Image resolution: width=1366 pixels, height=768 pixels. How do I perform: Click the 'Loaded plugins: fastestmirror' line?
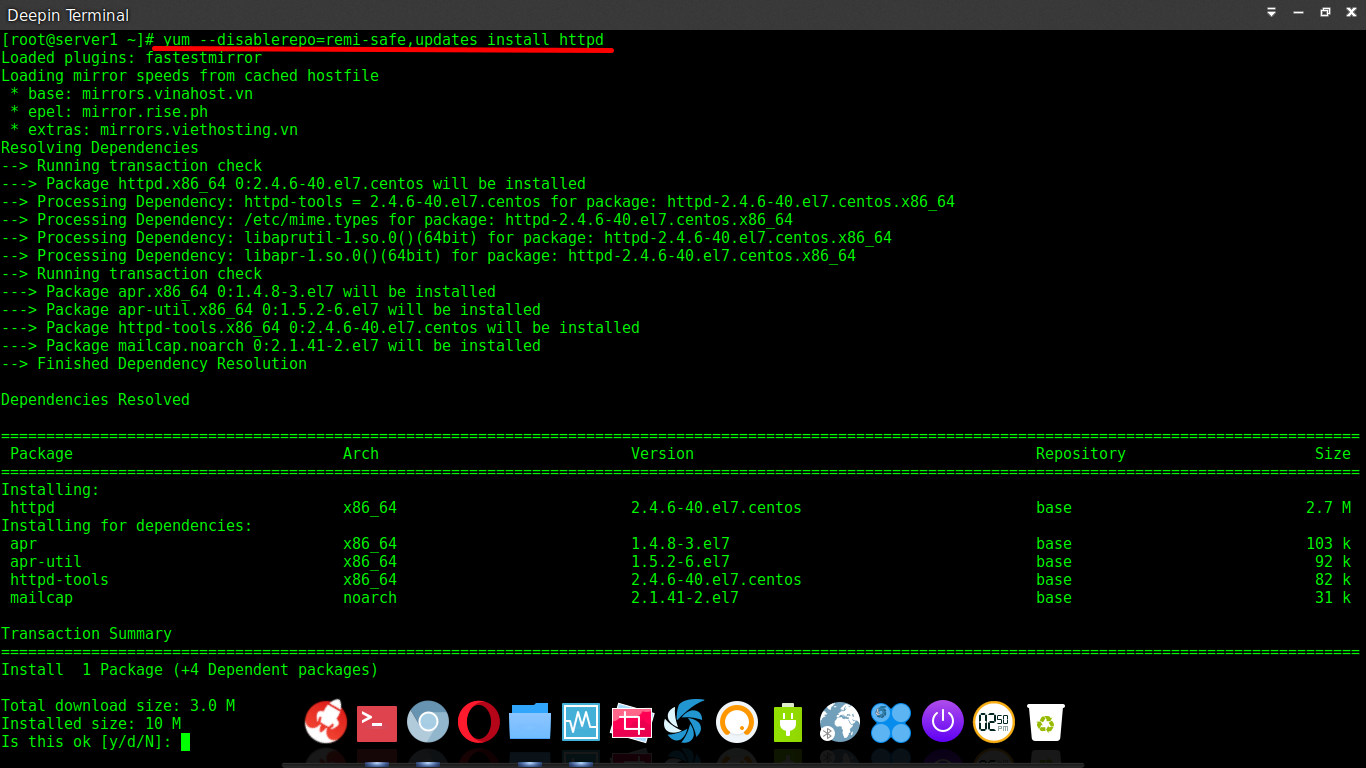click(131, 58)
